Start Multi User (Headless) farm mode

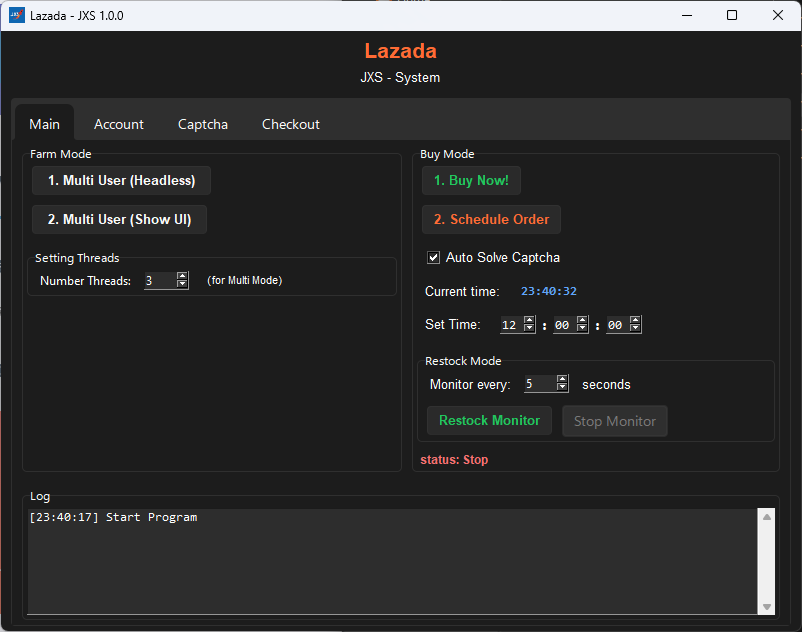121,181
